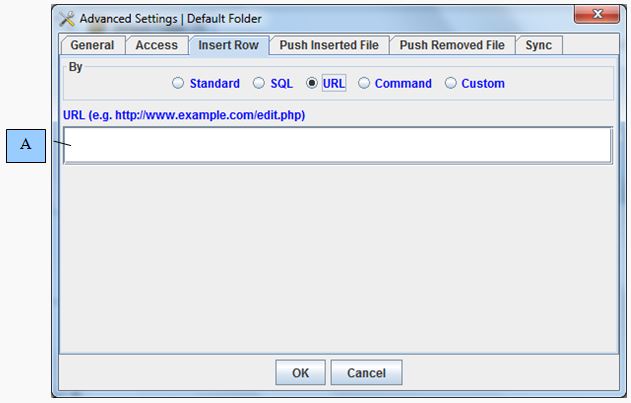Click the 'A' callout label box
631x403 pixels.
tap(26, 145)
